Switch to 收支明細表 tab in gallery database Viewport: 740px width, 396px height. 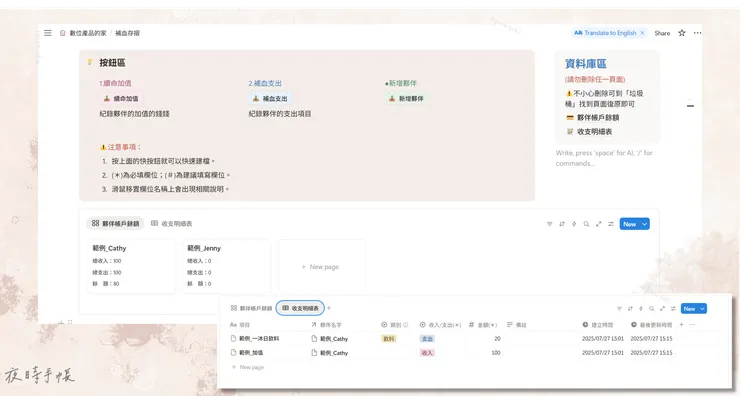(172, 223)
